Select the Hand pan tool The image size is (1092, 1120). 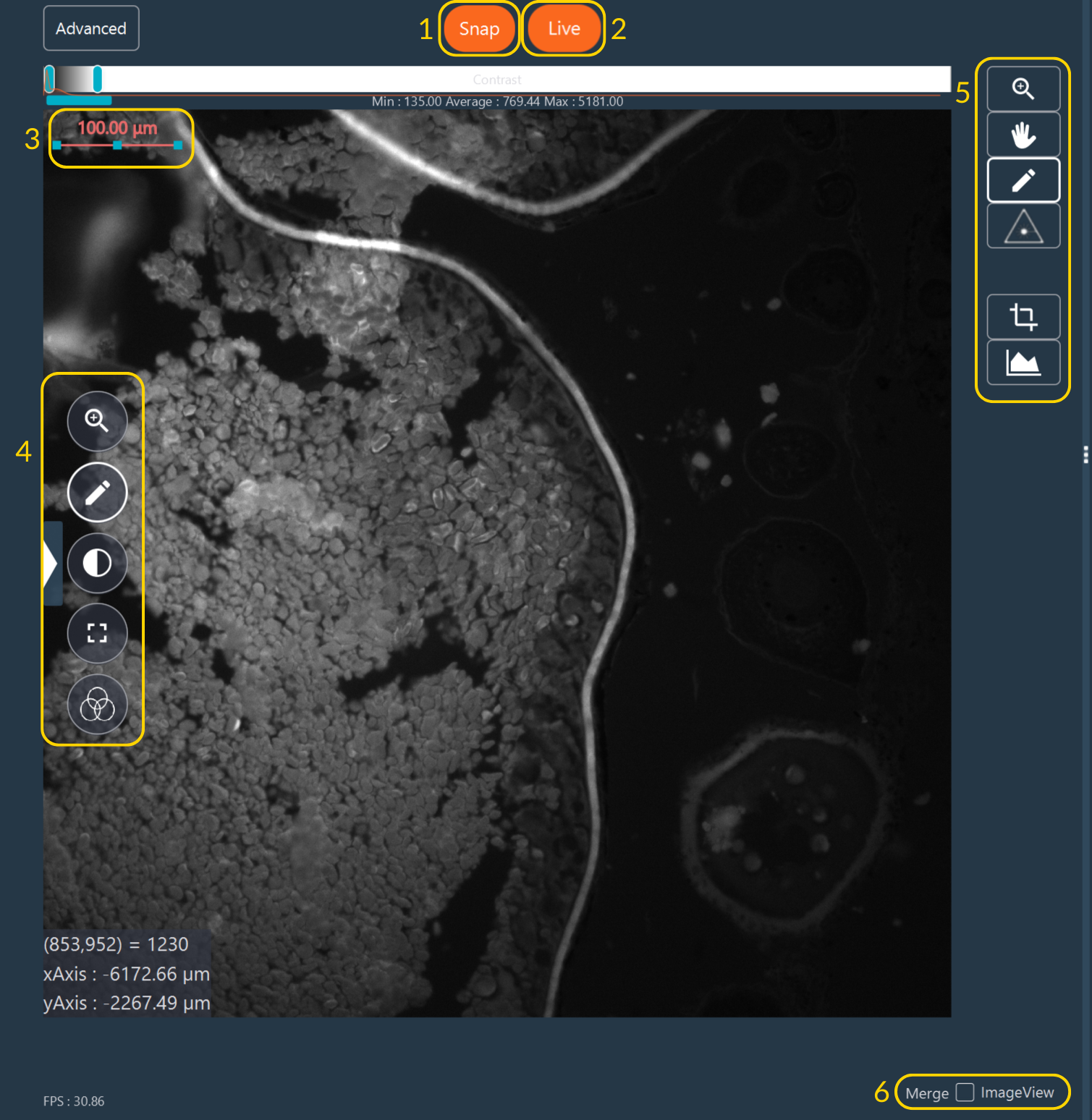coord(1023,133)
